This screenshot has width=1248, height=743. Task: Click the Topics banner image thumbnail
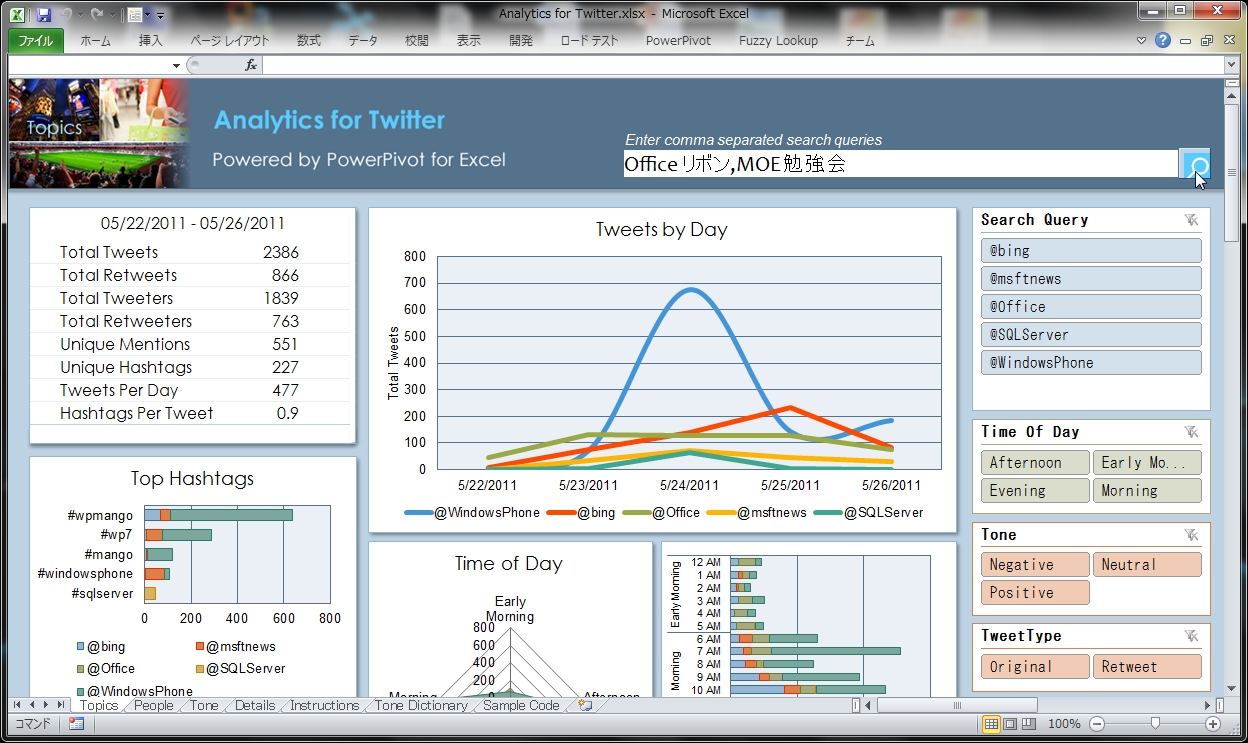click(x=98, y=134)
